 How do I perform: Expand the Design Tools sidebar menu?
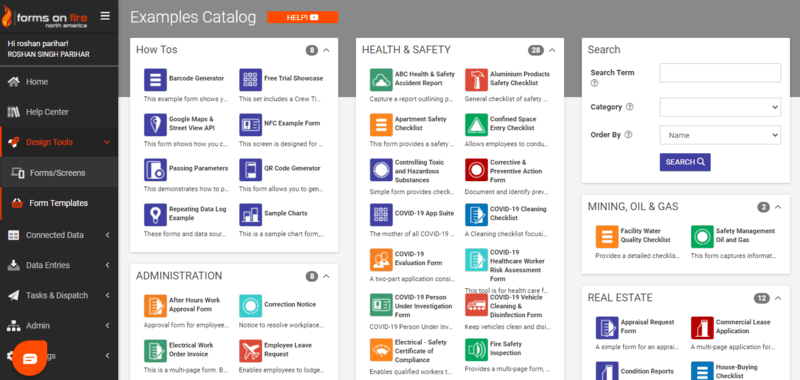click(x=59, y=142)
